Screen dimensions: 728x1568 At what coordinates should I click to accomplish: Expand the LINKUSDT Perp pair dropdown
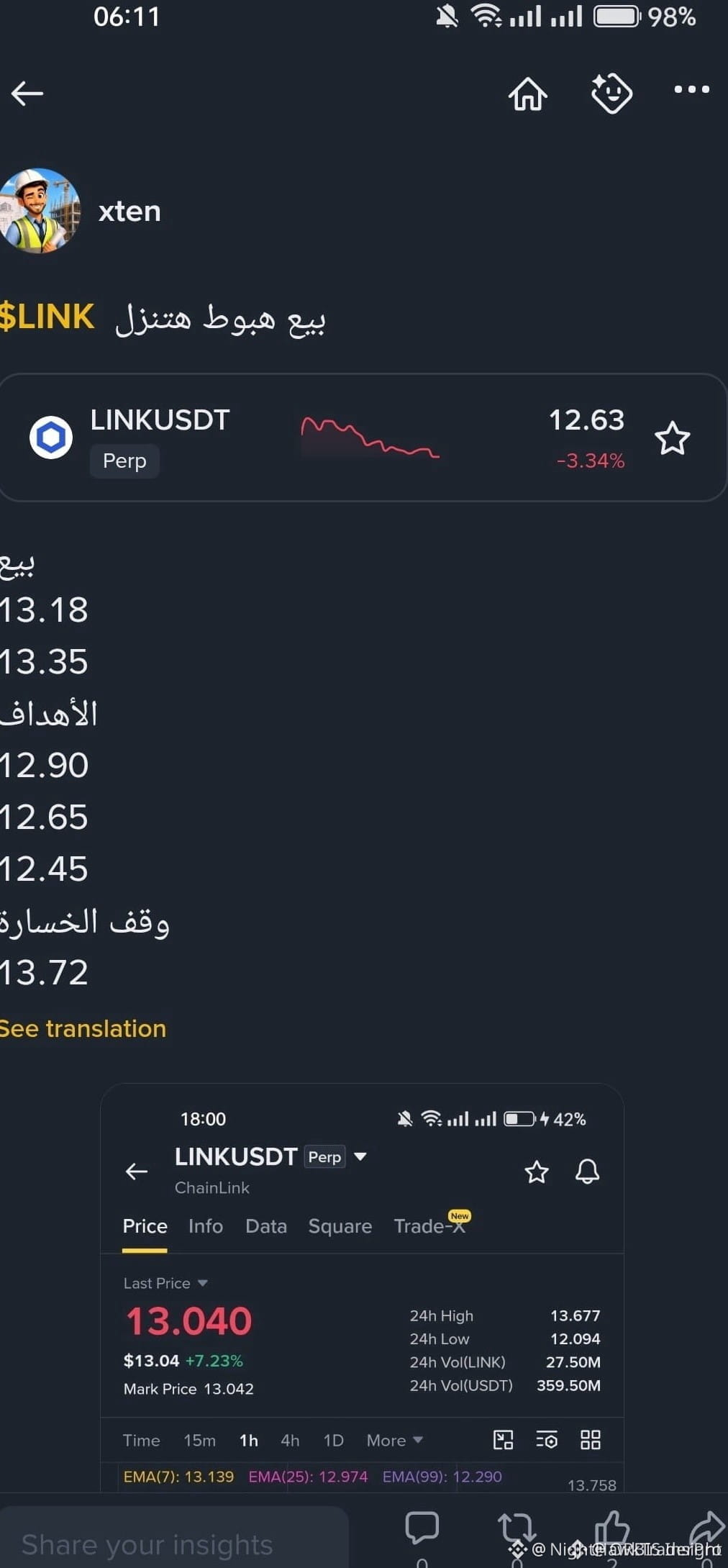pos(360,1156)
